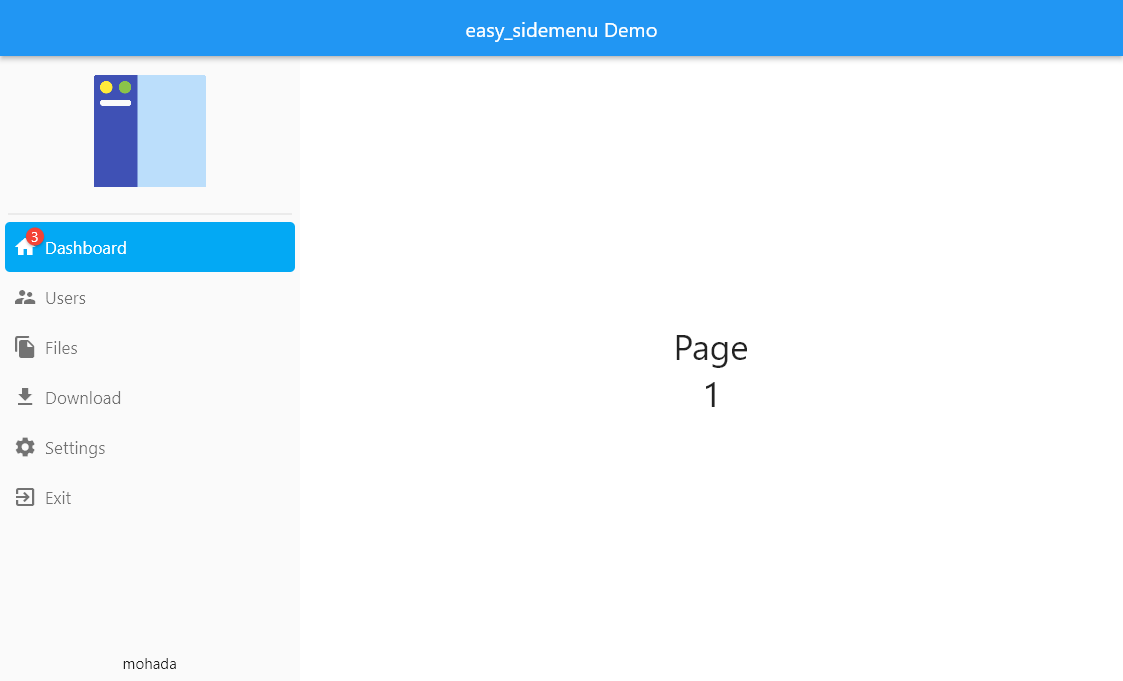Image resolution: width=1123 pixels, height=681 pixels.
Task: Click the easy_sidemenu Demo title
Action: (x=562, y=30)
